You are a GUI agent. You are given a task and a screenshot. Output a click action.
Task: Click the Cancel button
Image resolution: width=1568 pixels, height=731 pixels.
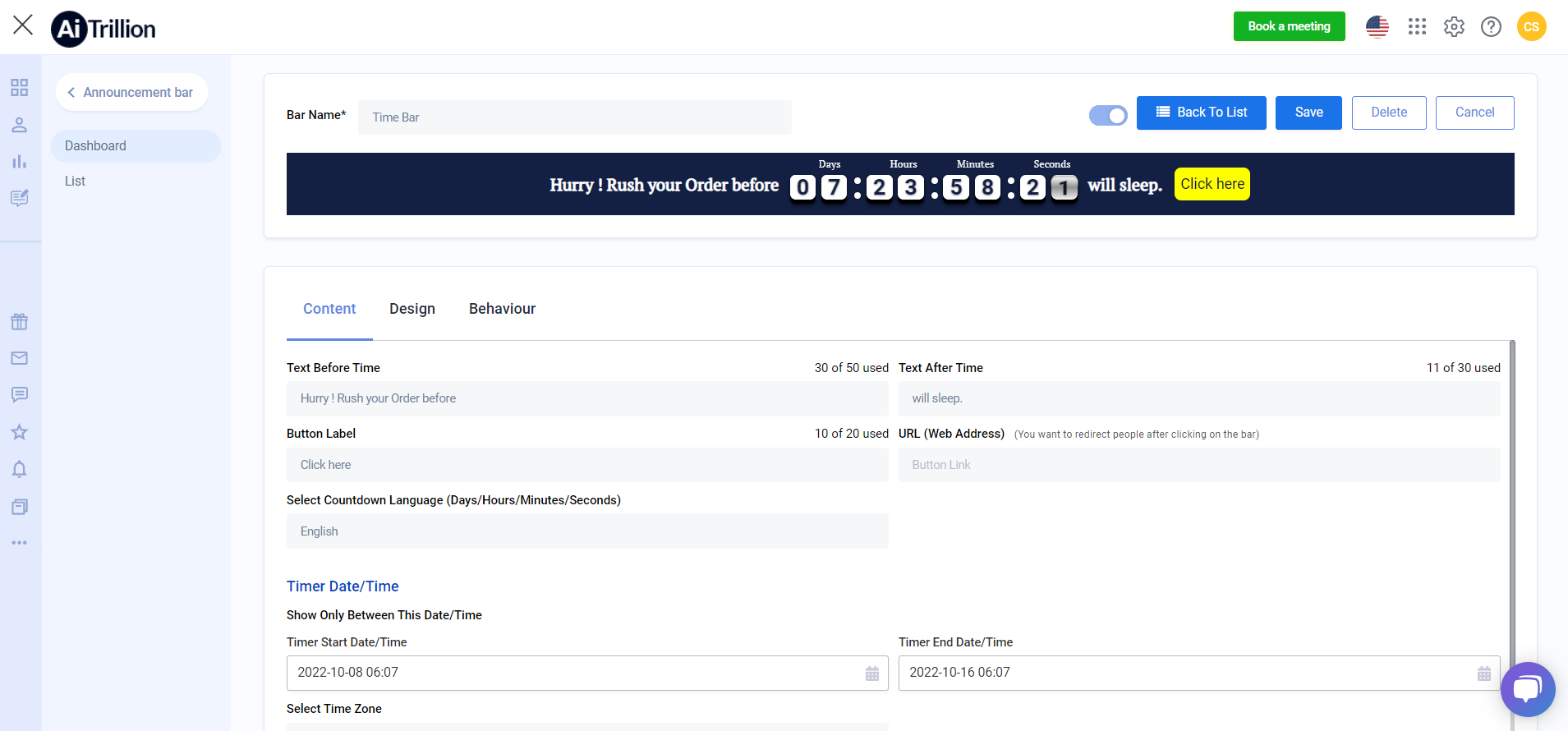tap(1475, 113)
